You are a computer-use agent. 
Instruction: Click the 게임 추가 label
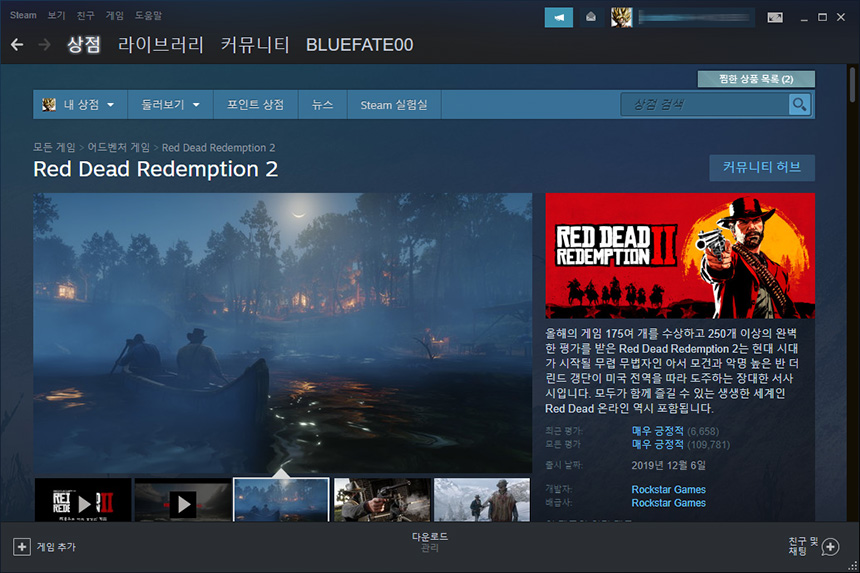coord(56,547)
